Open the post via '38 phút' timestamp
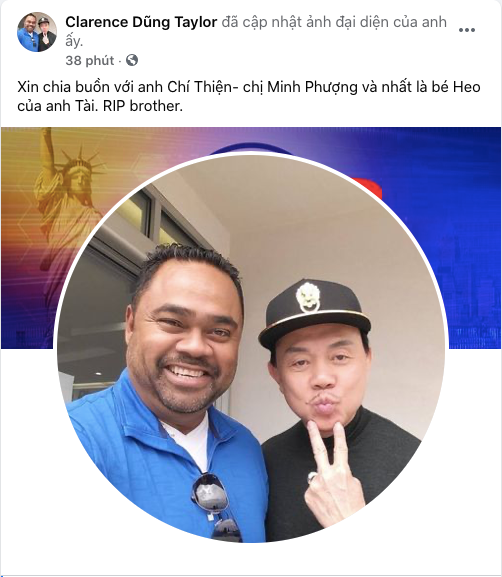 click(x=90, y=60)
